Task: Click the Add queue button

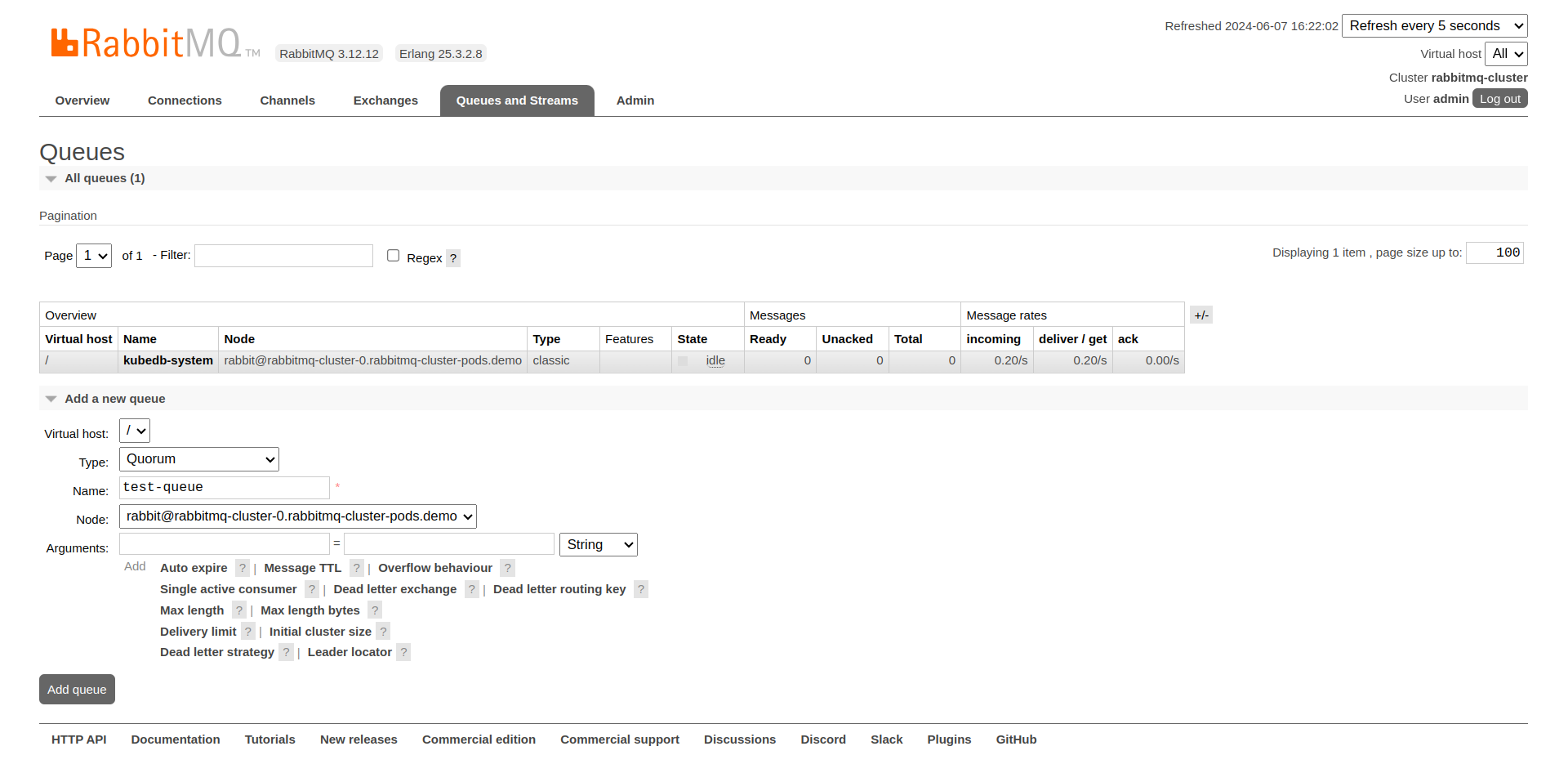Action: click(77, 690)
